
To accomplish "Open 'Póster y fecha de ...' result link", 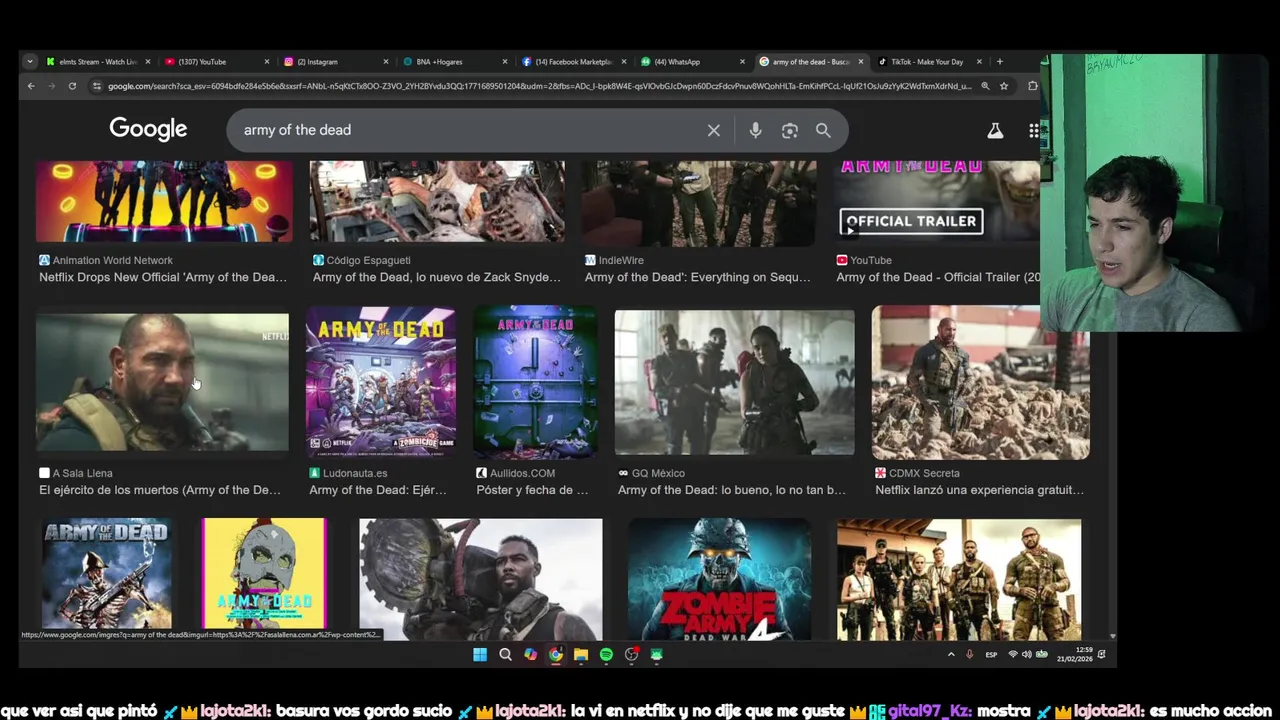I will (533, 490).
